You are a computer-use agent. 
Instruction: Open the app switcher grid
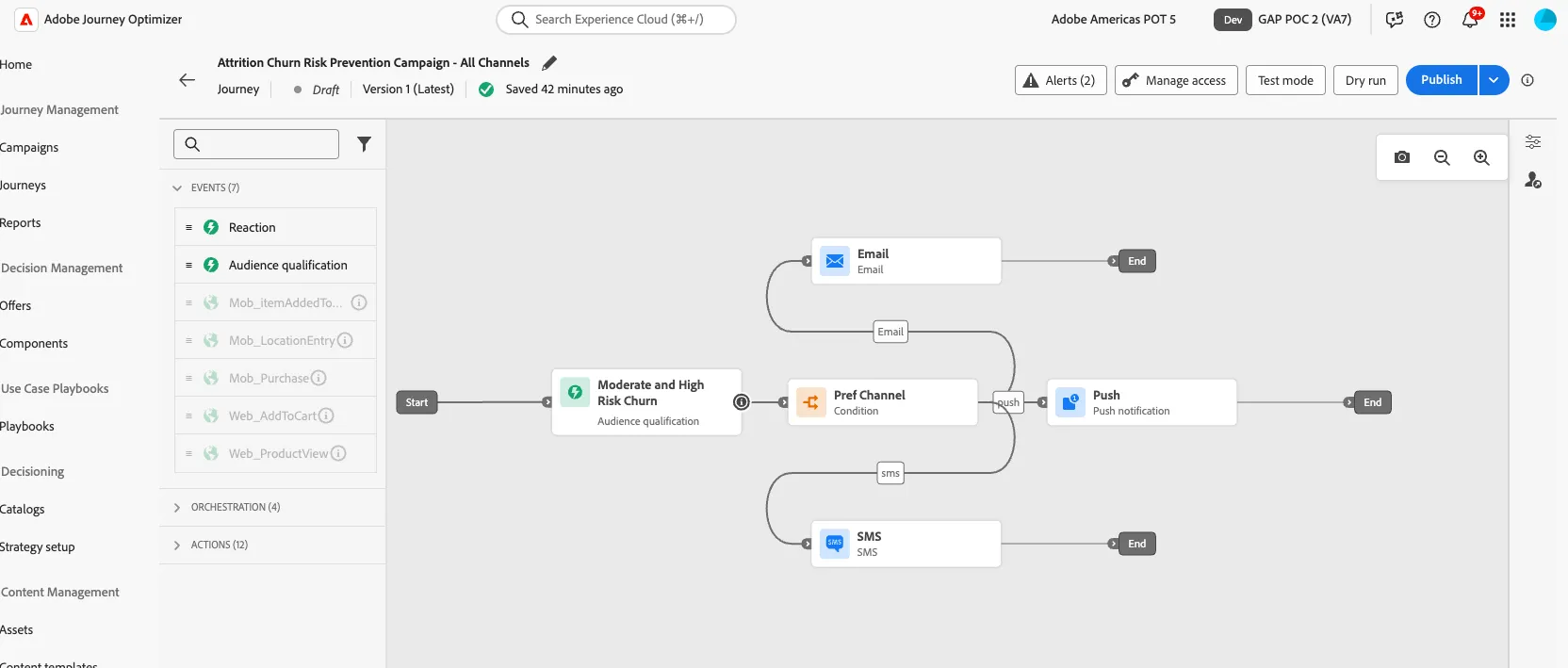[x=1508, y=20]
